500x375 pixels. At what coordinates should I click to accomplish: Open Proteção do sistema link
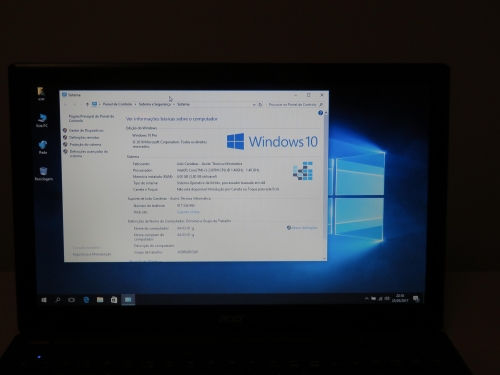pyautogui.click(x=85, y=144)
